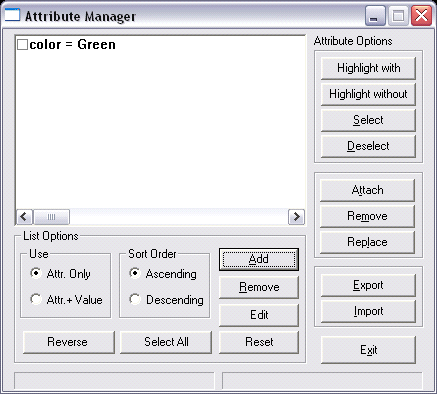Click the Select All button
Image resolution: width=438 pixels, height=395 pixels.
coord(166,342)
